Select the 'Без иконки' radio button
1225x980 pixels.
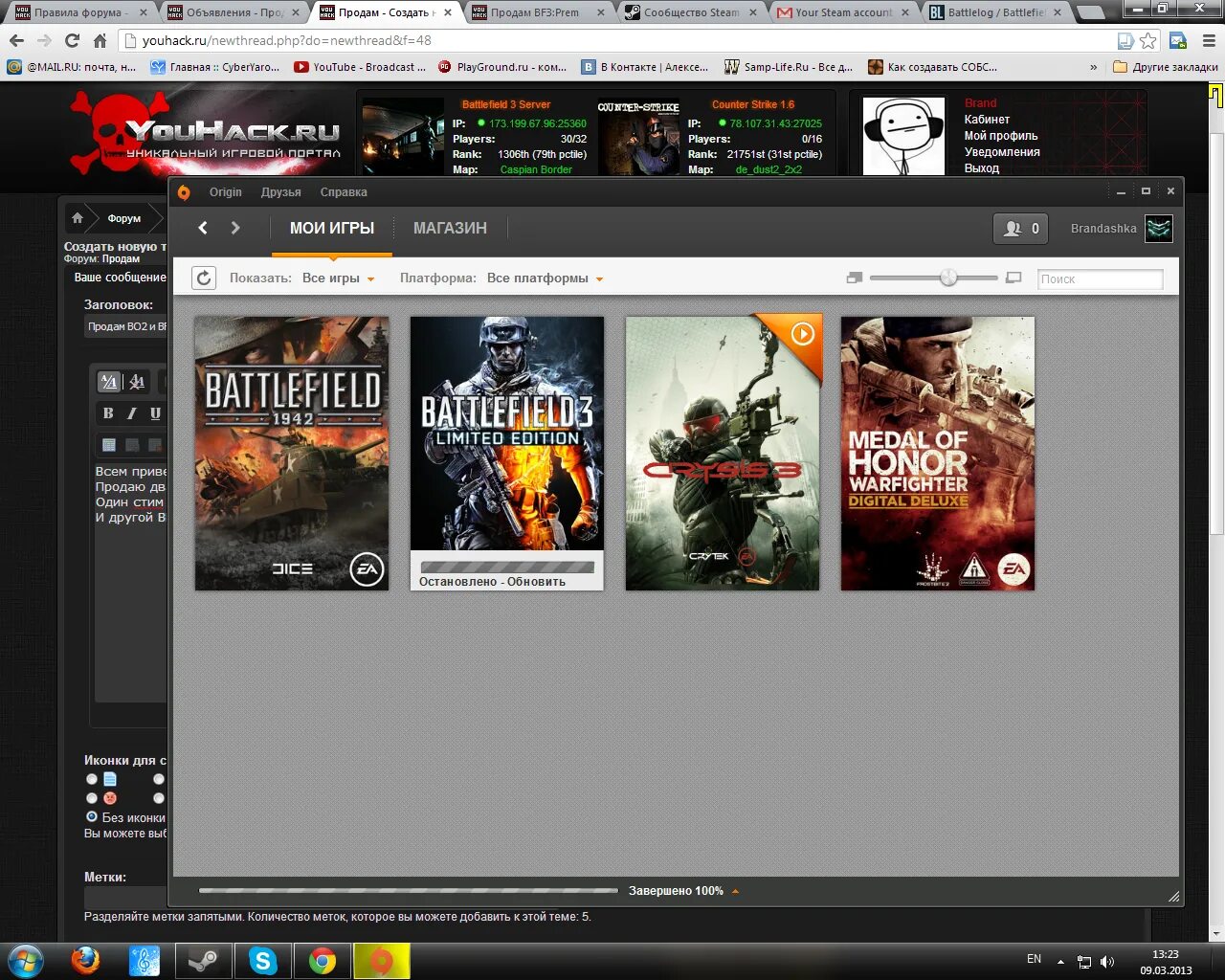coord(92,816)
